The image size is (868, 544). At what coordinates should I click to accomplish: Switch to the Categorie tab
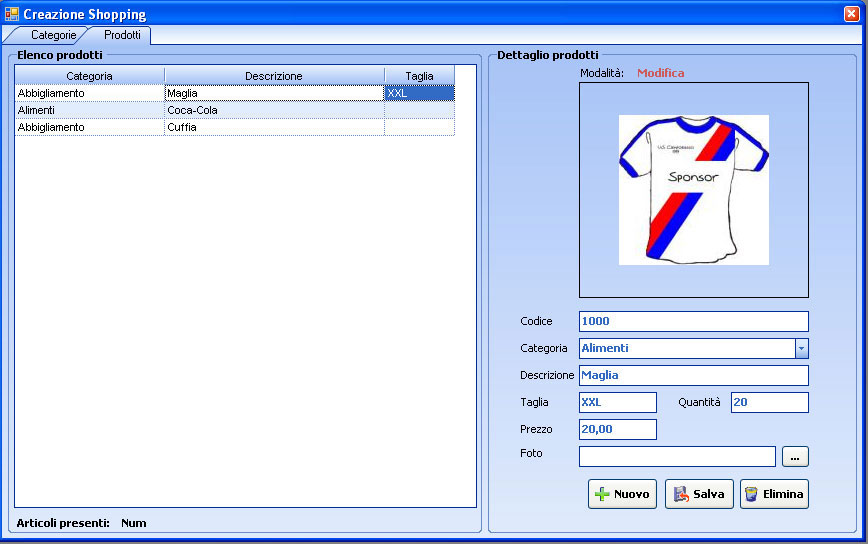[x=52, y=35]
